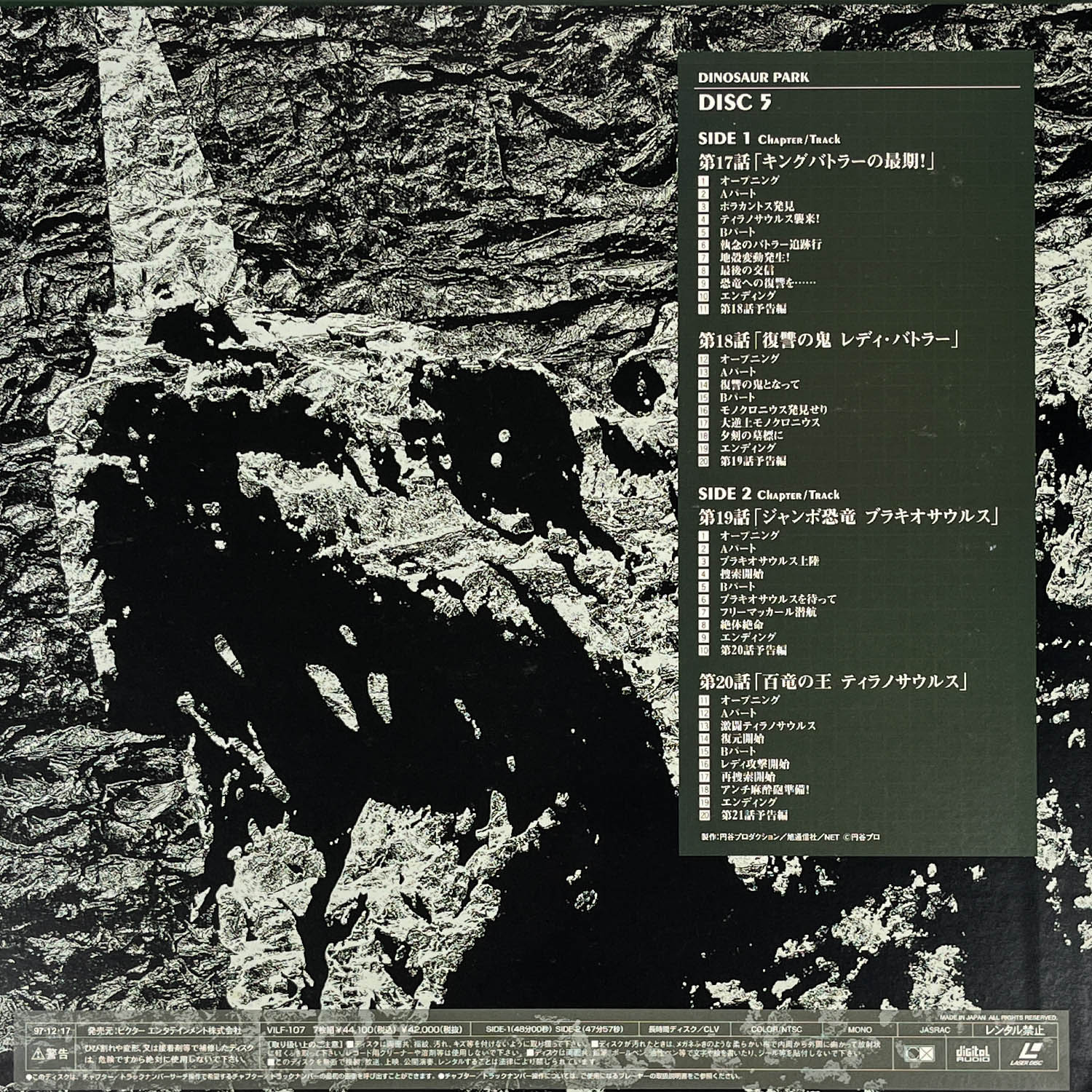Click publisher 発売元: ビクター エンタテインメント株式会社
This screenshot has width=1092, height=1092.
(x=164, y=1030)
